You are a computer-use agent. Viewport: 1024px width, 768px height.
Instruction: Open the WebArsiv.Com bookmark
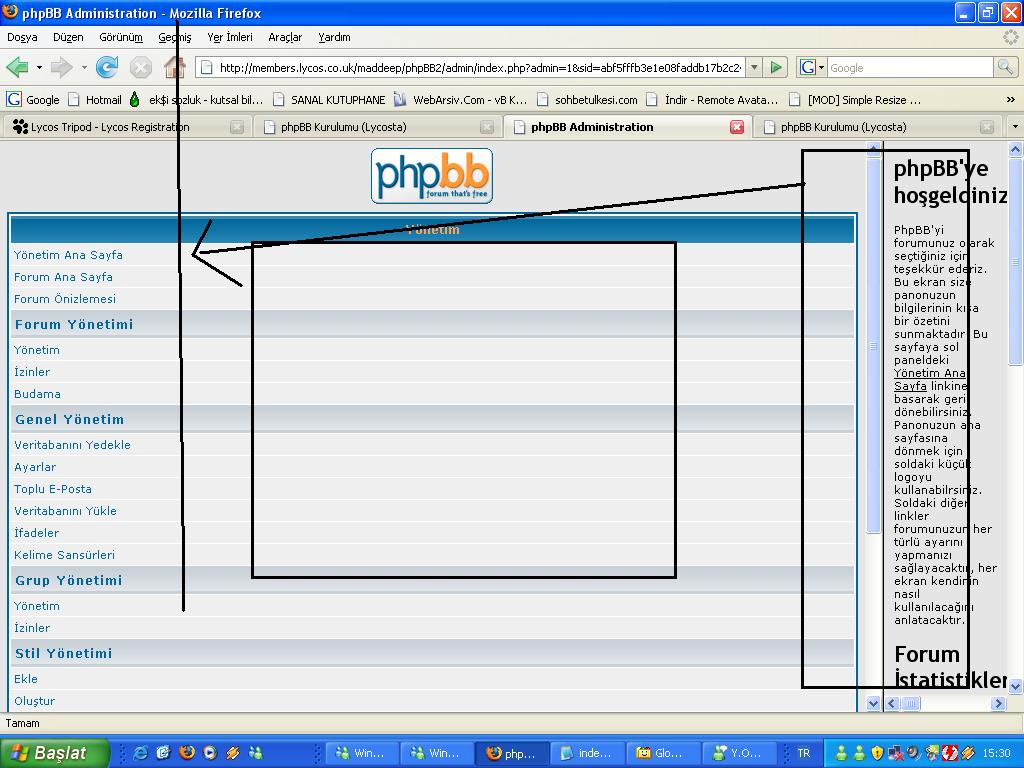tap(460, 100)
